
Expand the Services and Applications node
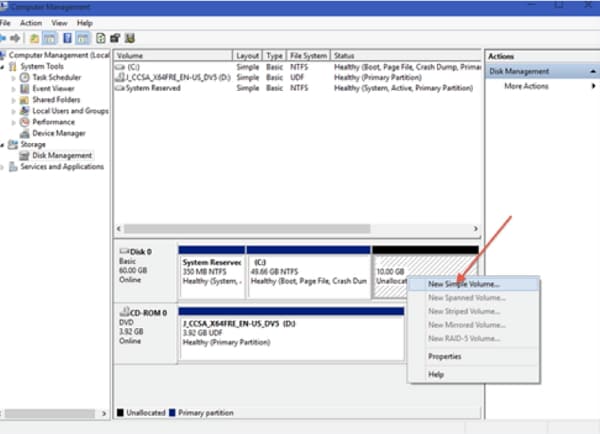[3, 167]
